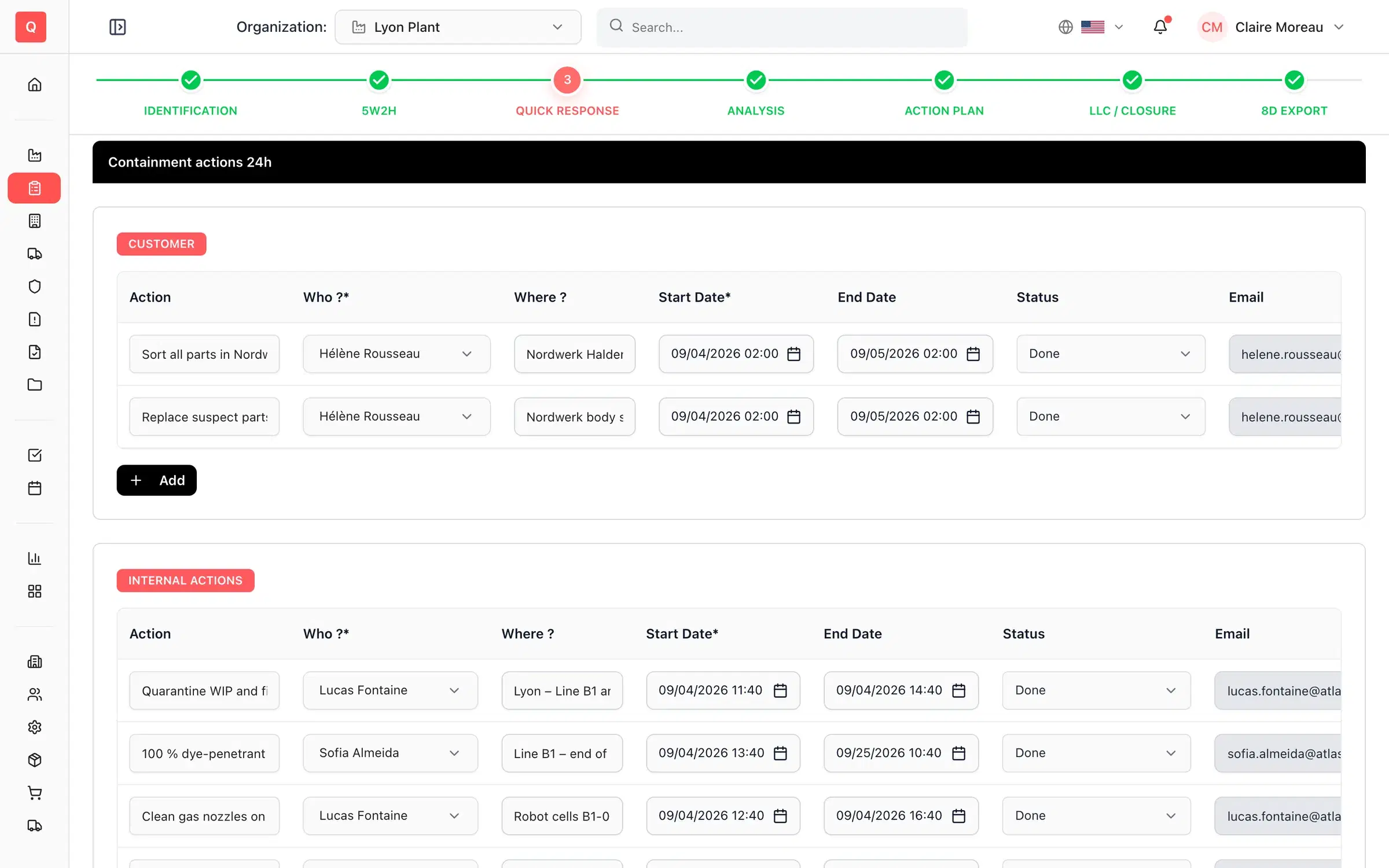Open the Sofia Almeida Who dropdown
1389x868 pixels.
390,753
